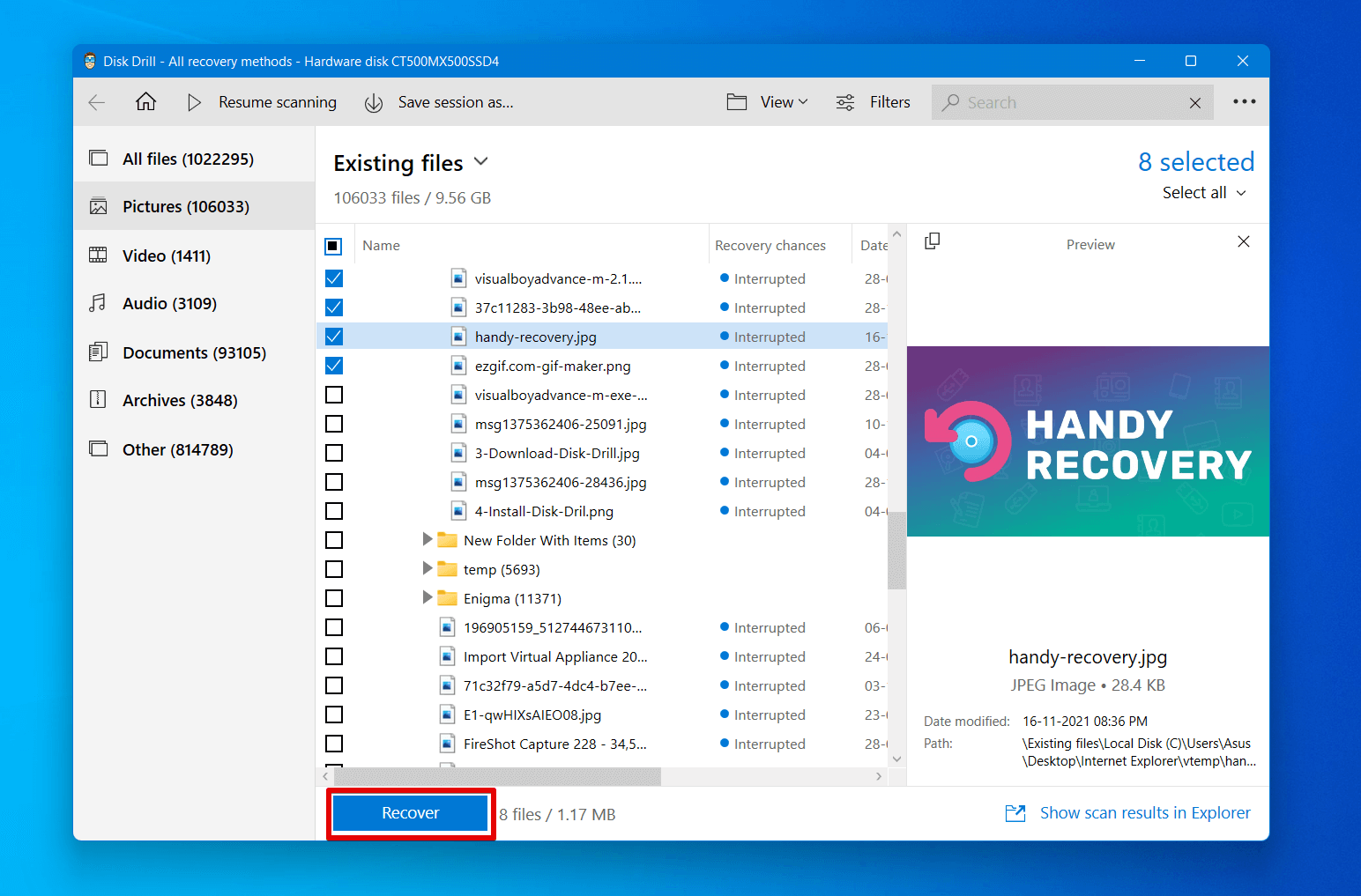
Task: Click the Disk Drill app icon in title bar
Action: (x=90, y=61)
